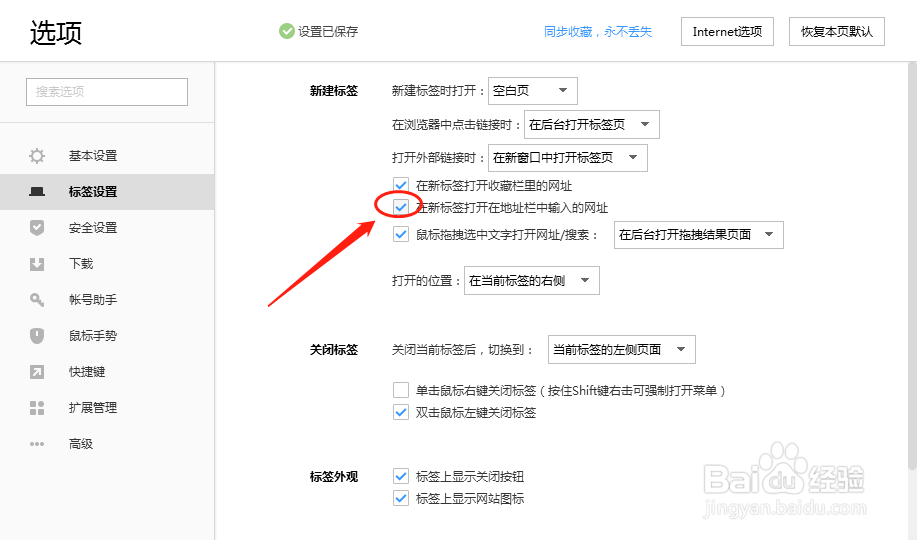Click the 选项 page title

point(56,33)
